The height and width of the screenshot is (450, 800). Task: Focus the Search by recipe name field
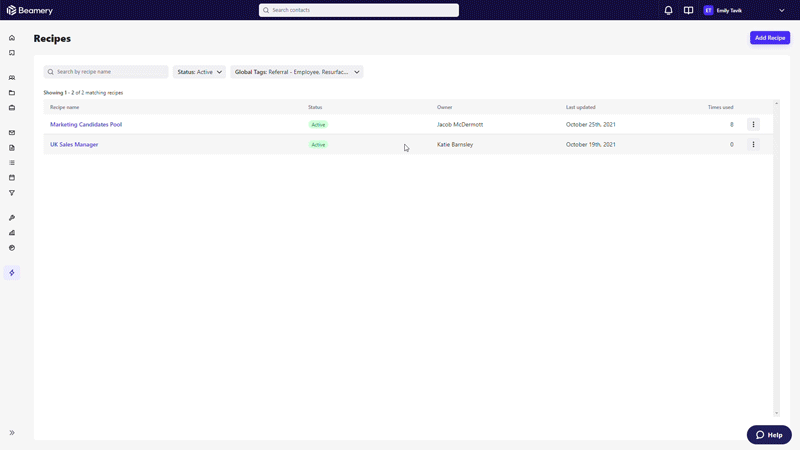click(106, 72)
